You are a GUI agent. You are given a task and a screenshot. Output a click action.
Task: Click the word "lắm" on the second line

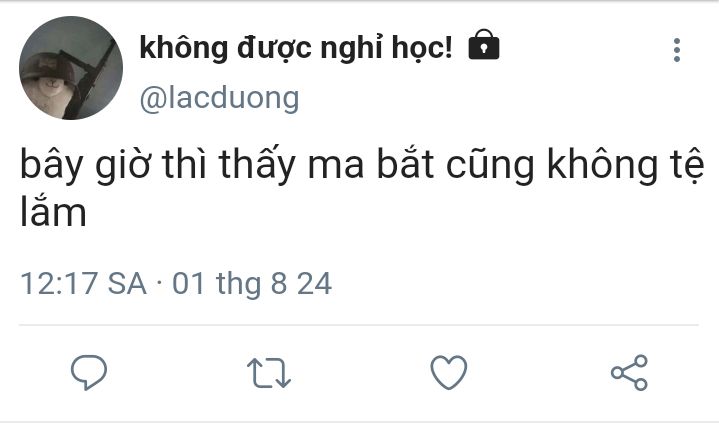pyautogui.click(x=53, y=210)
